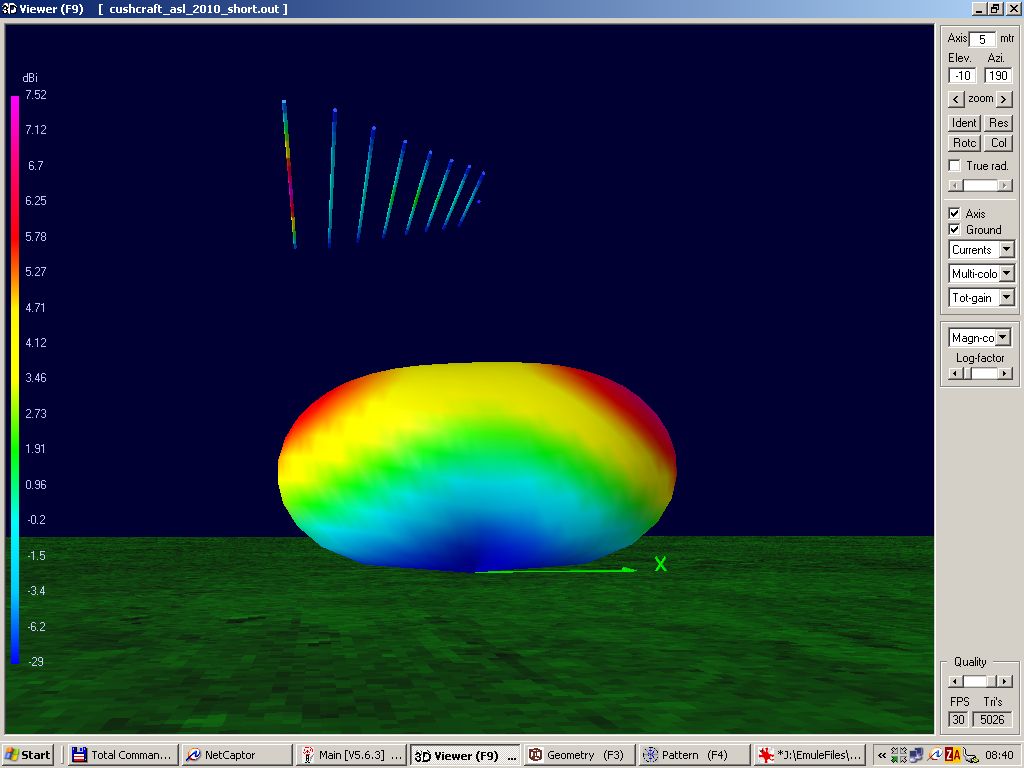
Task: Click the Log-factor slider track
Action: tap(980, 373)
